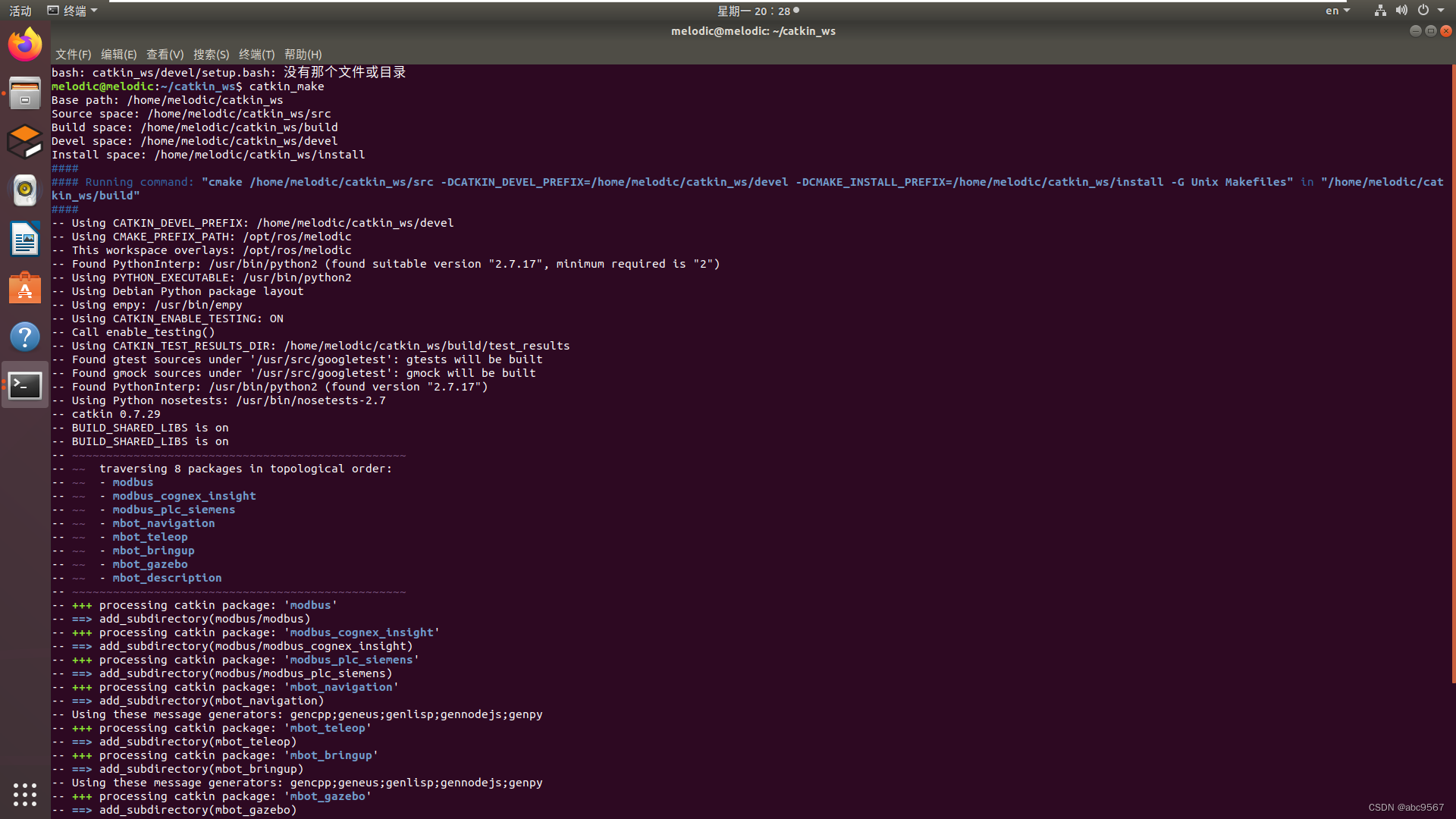Open Ubuntu Software store icon
This screenshot has width=1456, height=819.
tap(25, 288)
